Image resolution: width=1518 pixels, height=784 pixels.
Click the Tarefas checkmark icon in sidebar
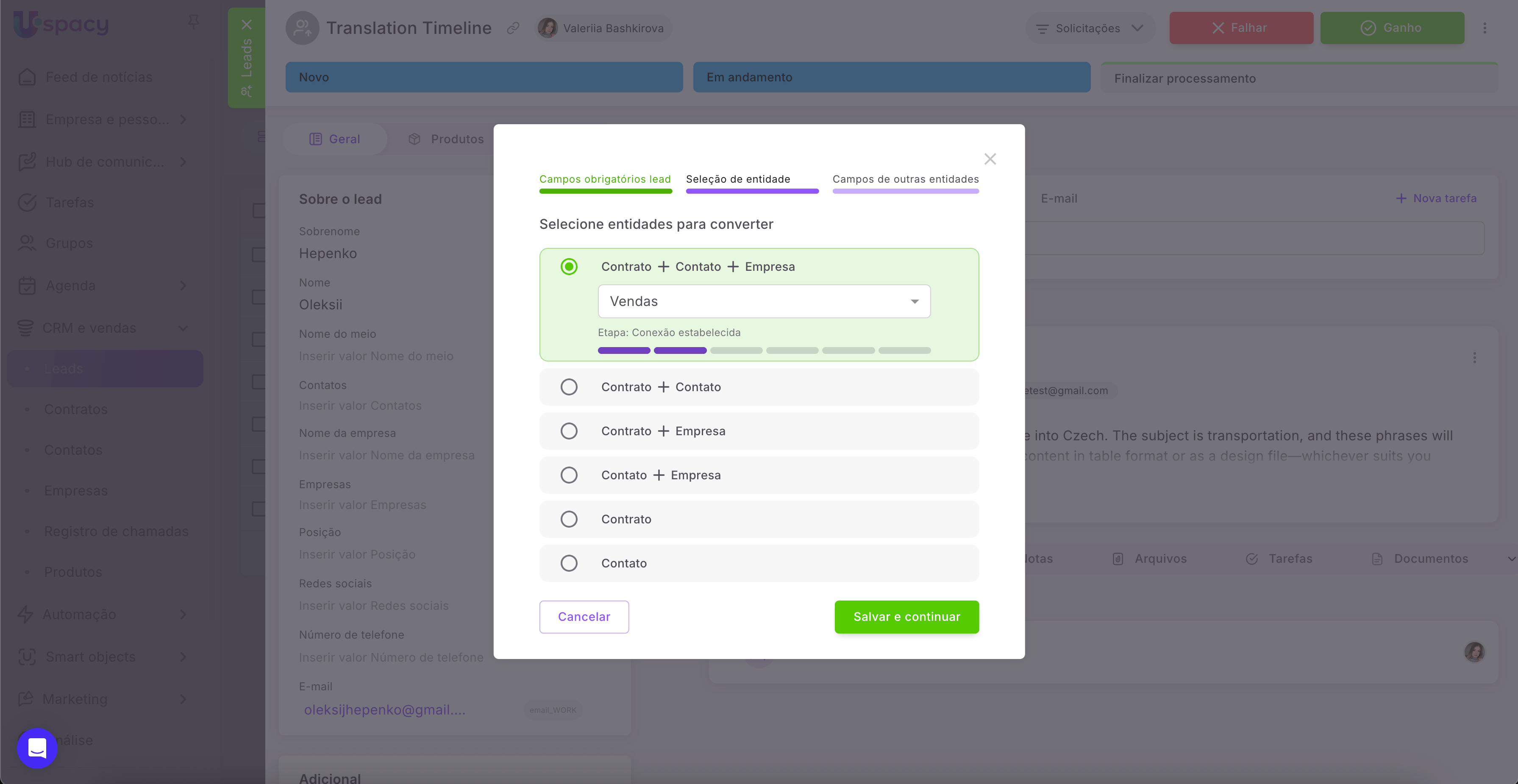coord(27,202)
